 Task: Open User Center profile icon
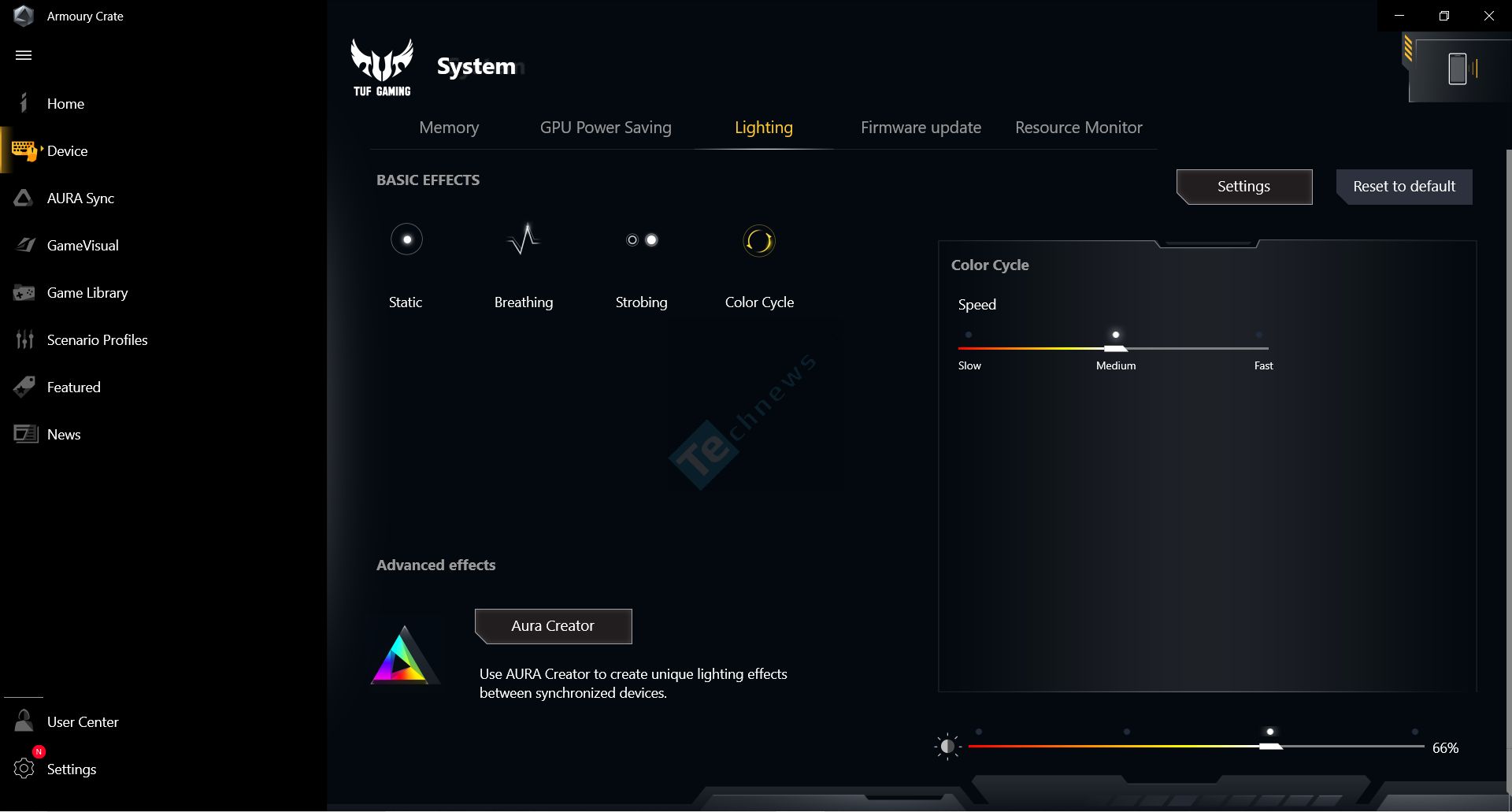[x=24, y=721]
